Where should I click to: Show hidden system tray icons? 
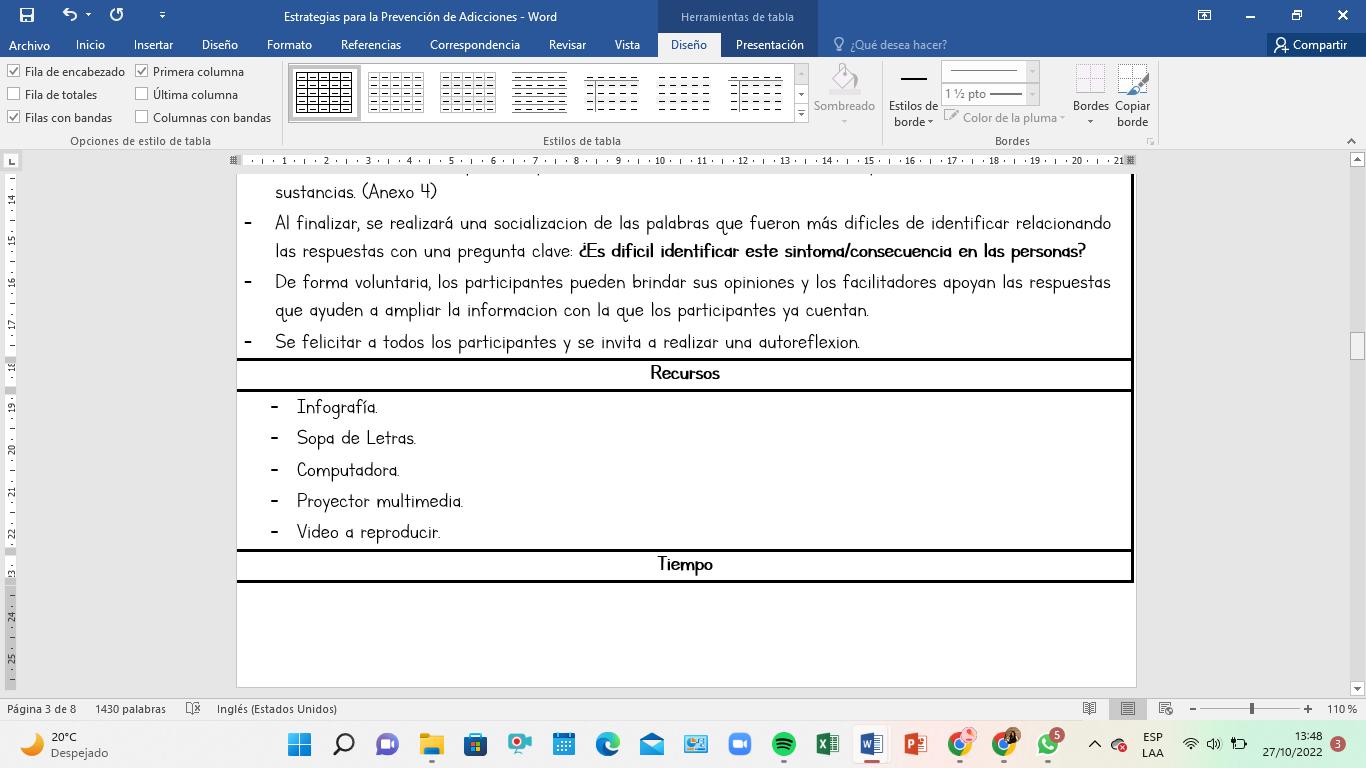(x=1094, y=744)
